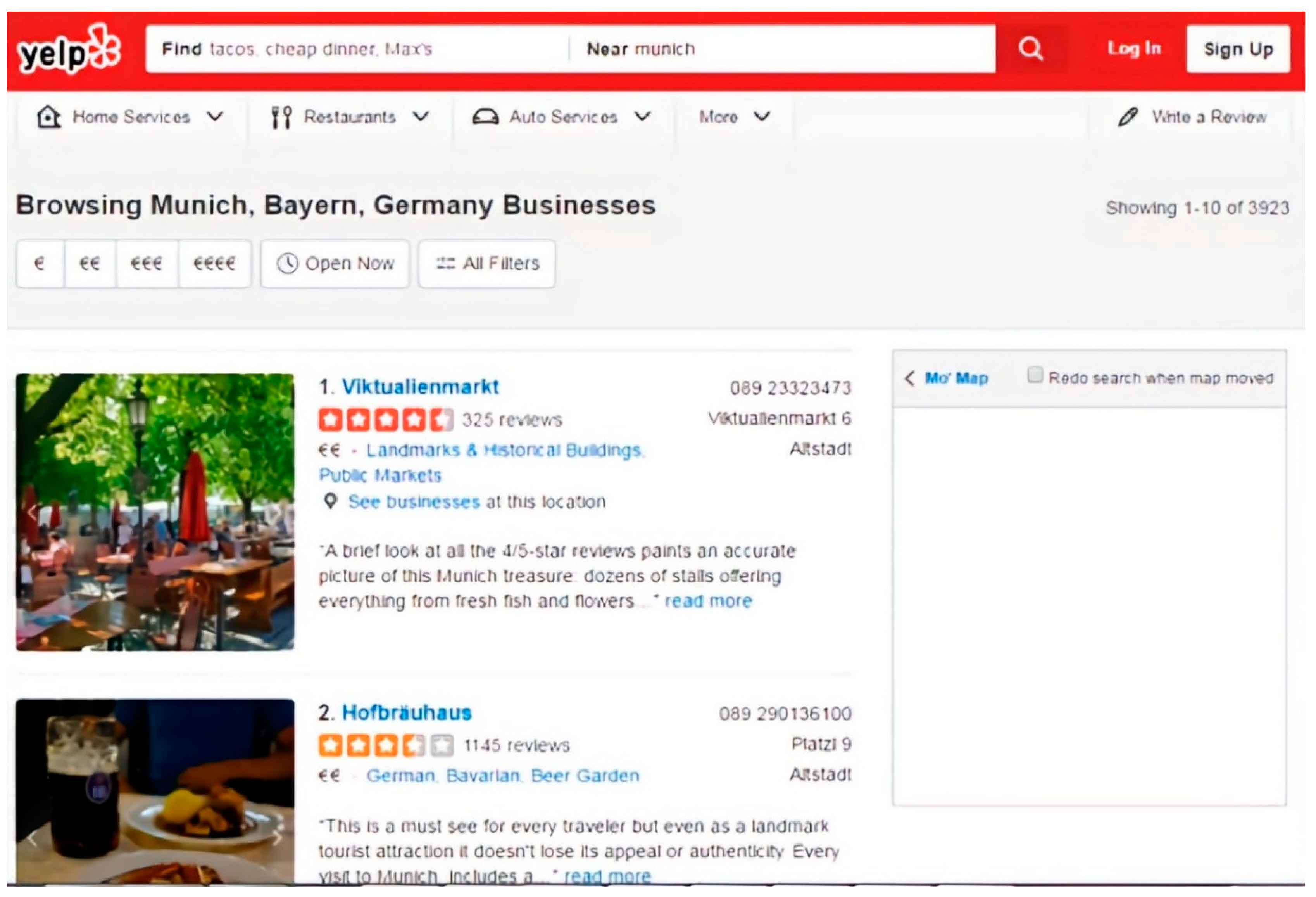Click the Bavarian category link

click(483, 776)
